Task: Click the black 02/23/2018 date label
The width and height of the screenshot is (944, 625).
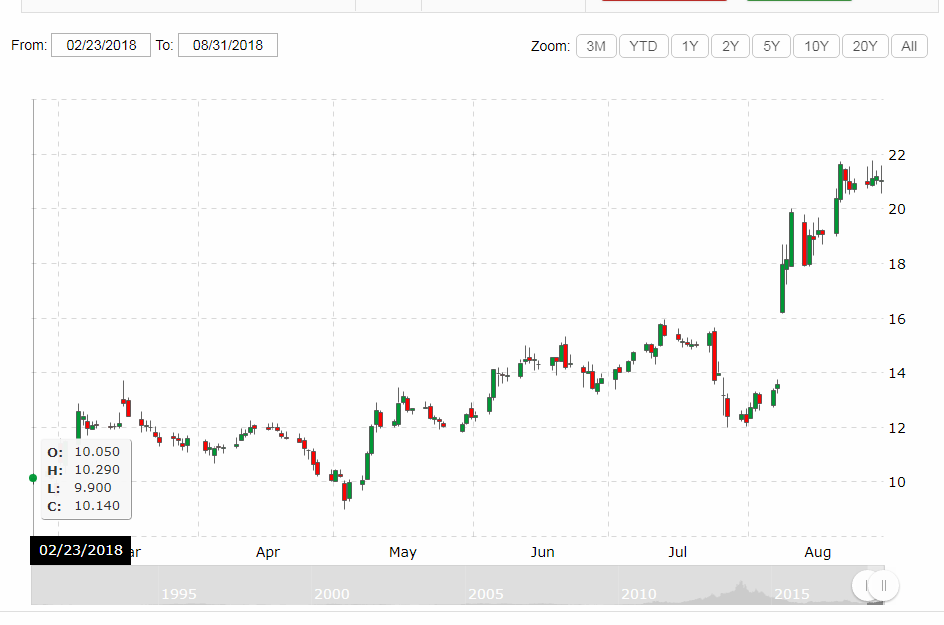Action: (79, 550)
